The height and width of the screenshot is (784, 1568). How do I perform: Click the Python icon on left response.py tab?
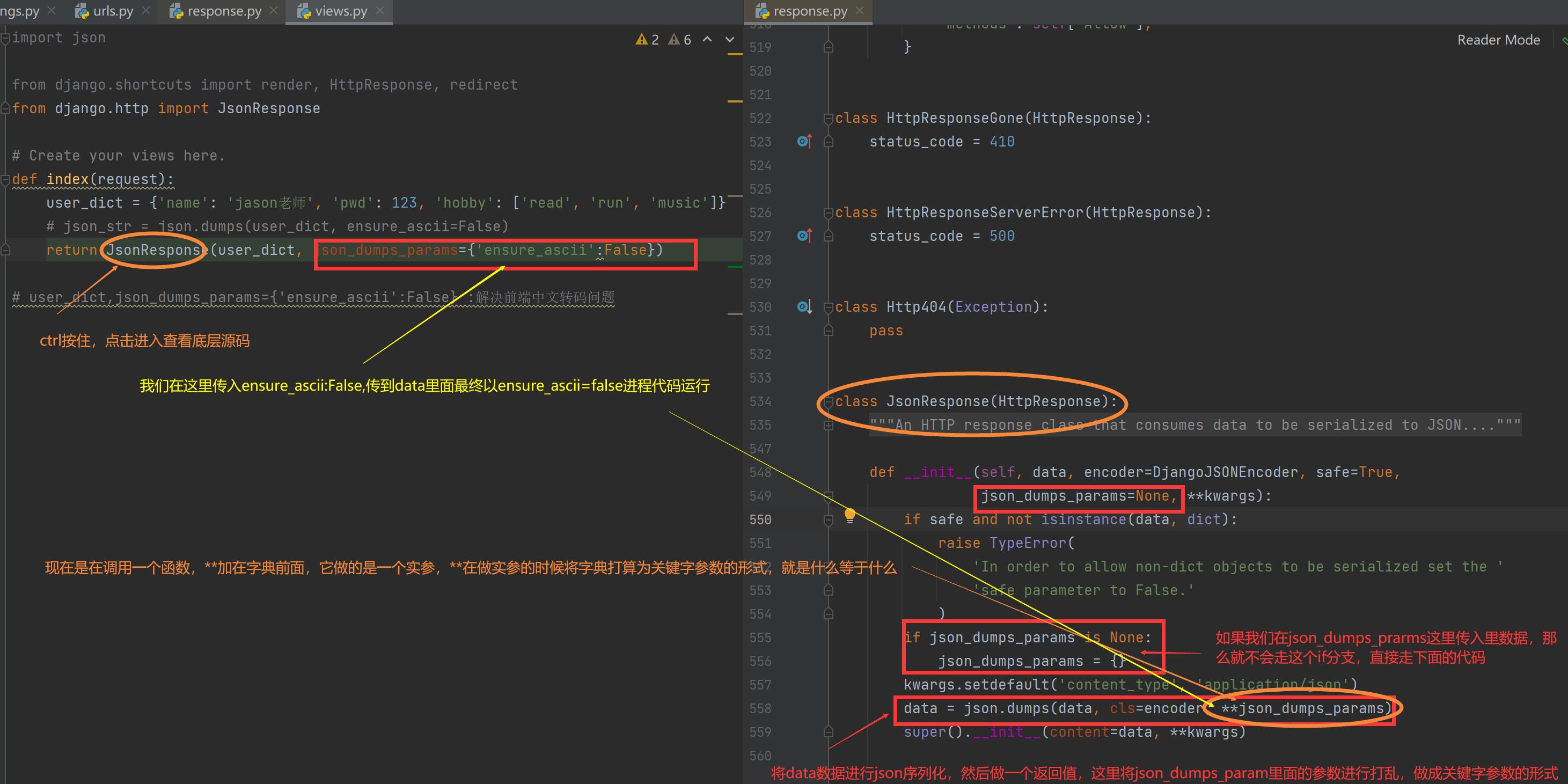(x=177, y=11)
